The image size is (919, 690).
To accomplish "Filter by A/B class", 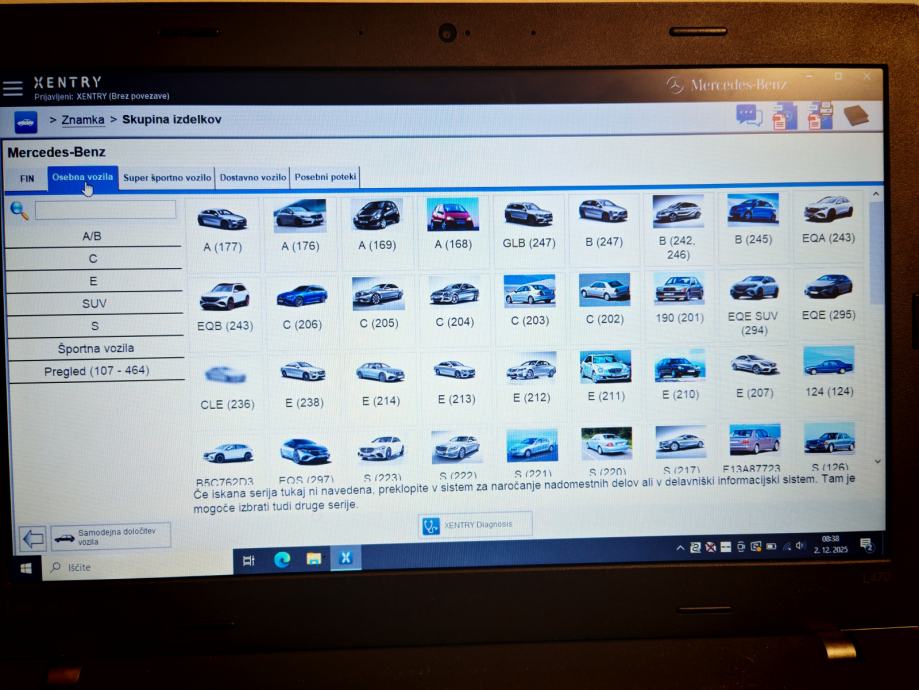I will 93,236.
